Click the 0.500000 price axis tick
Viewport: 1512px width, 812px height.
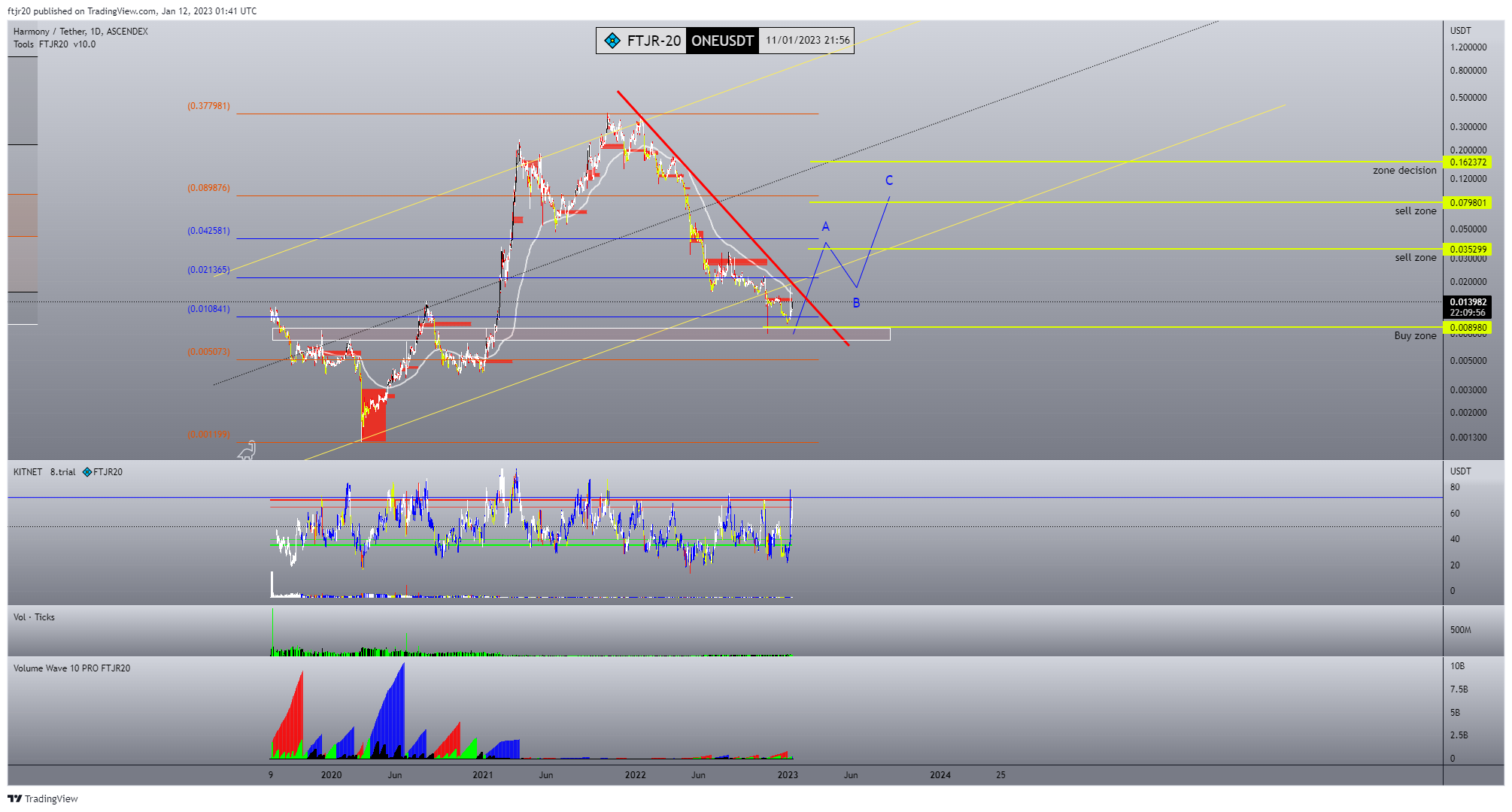(x=1468, y=98)
